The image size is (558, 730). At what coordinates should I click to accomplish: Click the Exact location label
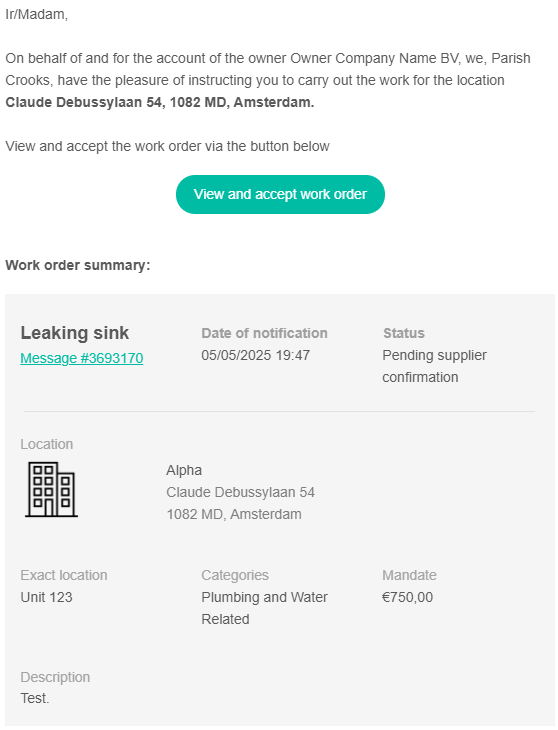64,575
